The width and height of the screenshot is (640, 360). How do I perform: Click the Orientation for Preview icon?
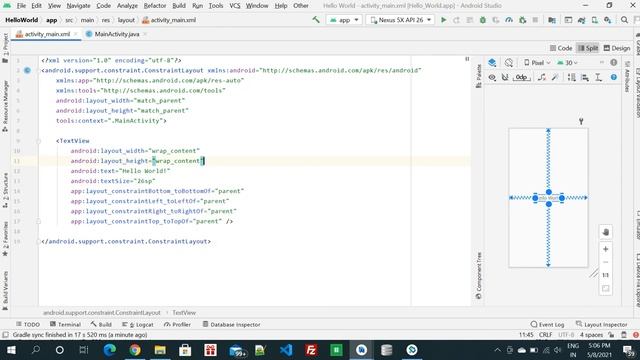509,62
